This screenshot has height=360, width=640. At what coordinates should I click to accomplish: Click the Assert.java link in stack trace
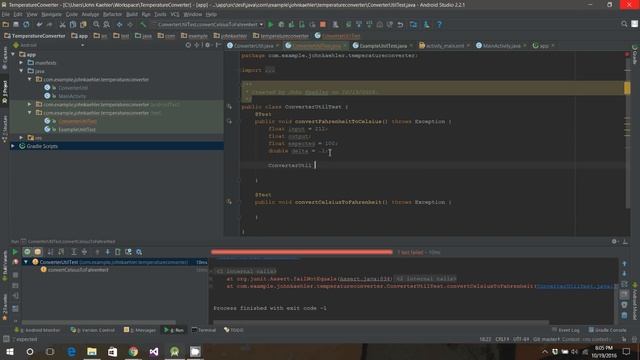365,279
